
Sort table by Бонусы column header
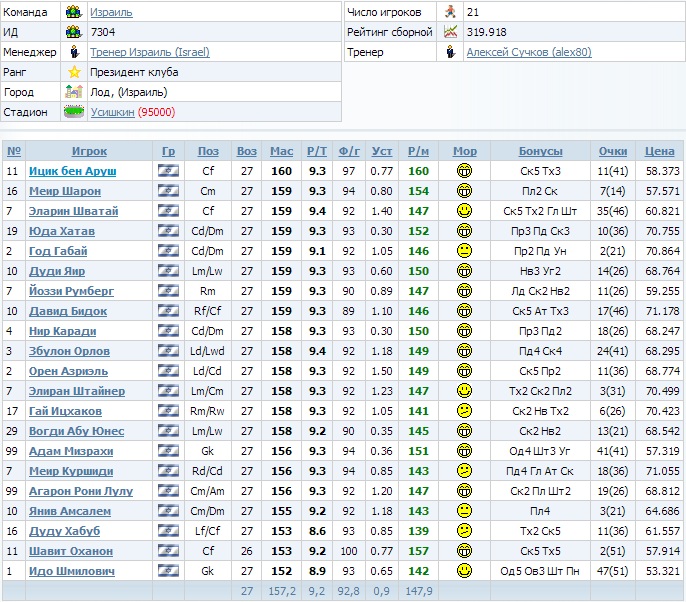tap(540, 151)
